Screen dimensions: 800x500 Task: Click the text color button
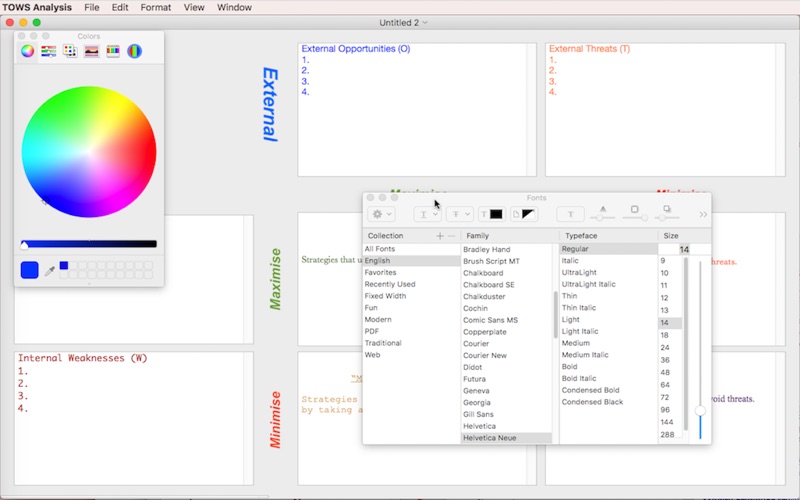click(x=492, y=214)
